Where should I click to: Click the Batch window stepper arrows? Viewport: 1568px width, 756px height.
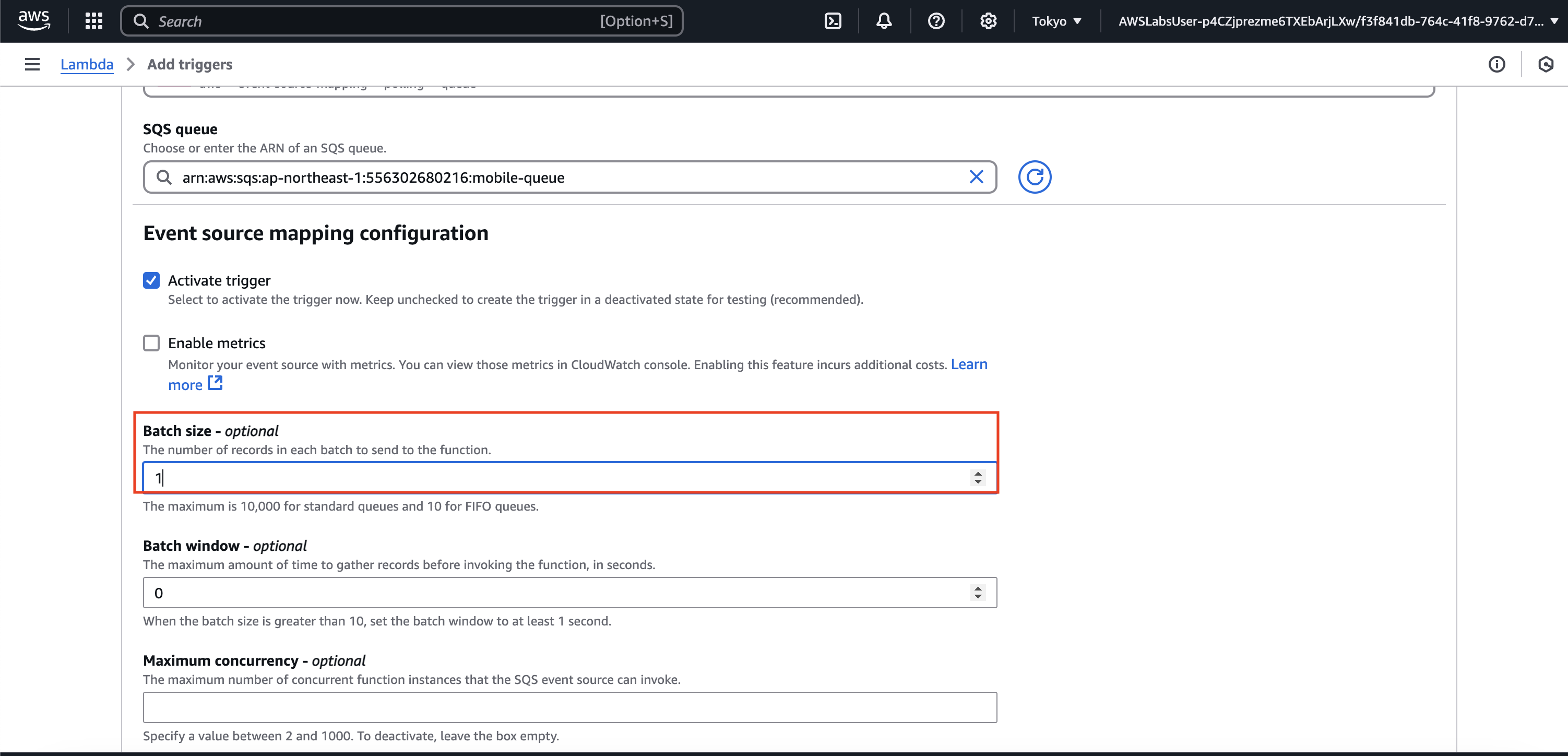pos(978,593)
